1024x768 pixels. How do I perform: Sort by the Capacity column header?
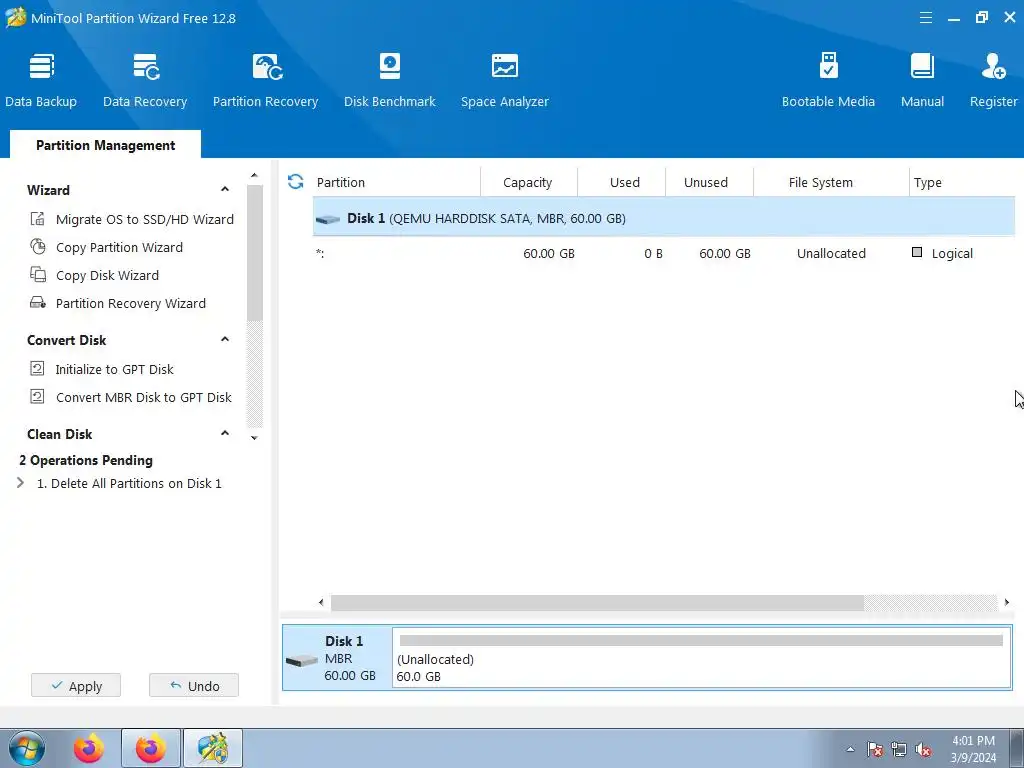point(528,182)
